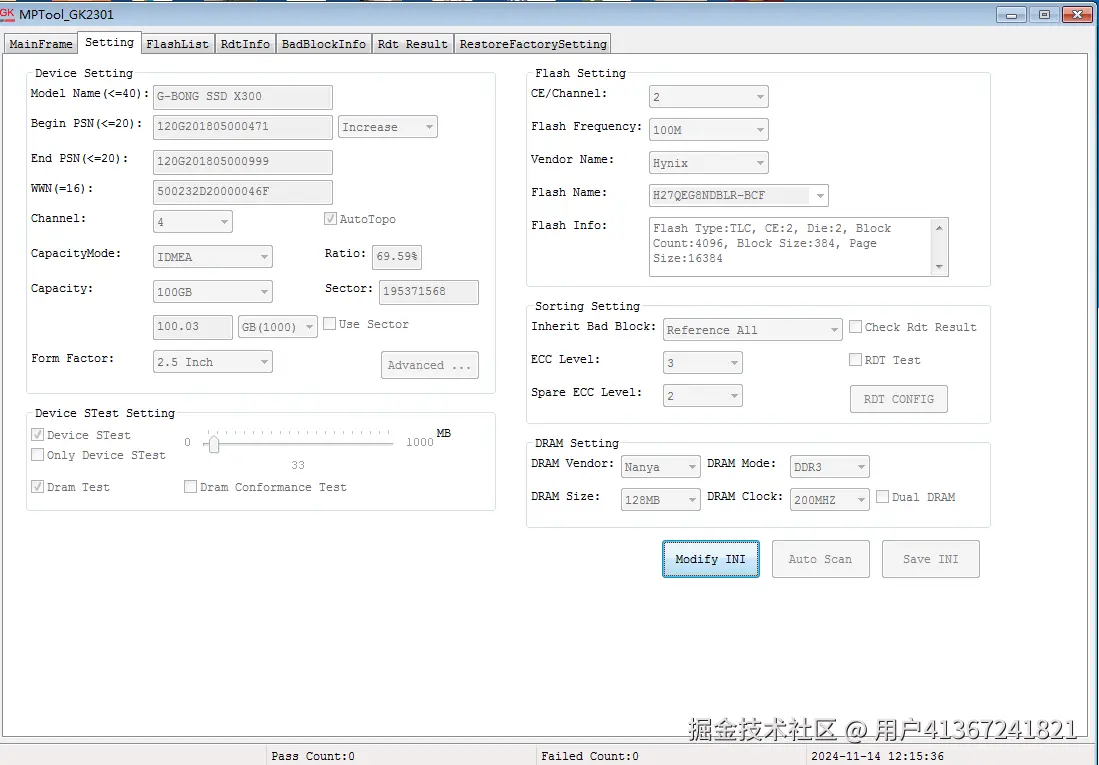Click the STest size slider thumb

214,444
